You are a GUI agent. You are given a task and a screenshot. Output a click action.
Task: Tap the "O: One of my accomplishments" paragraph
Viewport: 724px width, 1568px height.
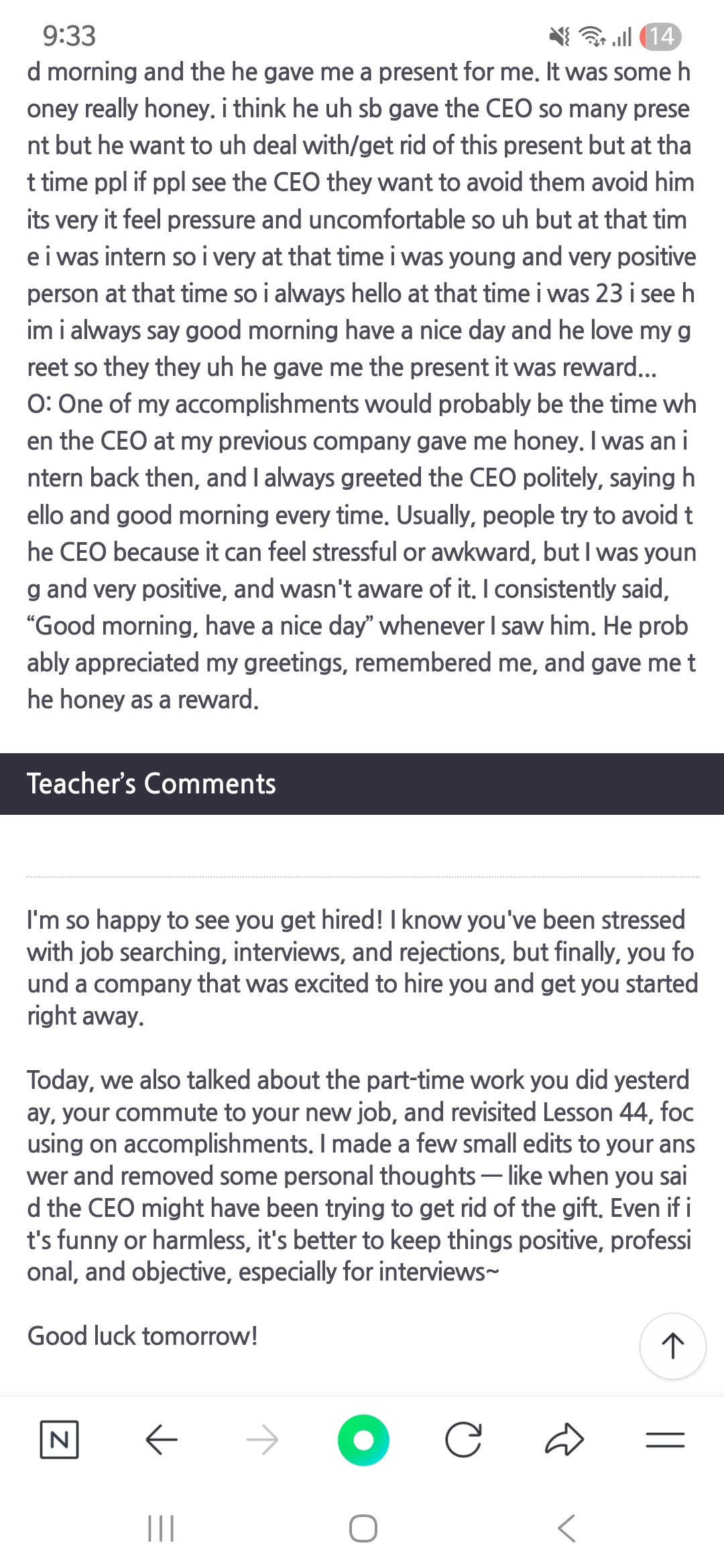(362, 551)
